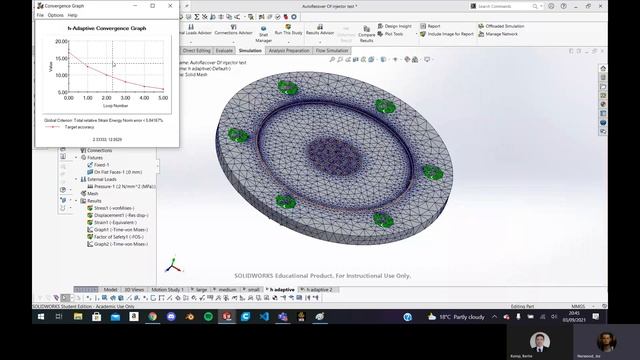Select Pressure-1 external load
This screenshot has height=360, width=640.
(121, 187)
